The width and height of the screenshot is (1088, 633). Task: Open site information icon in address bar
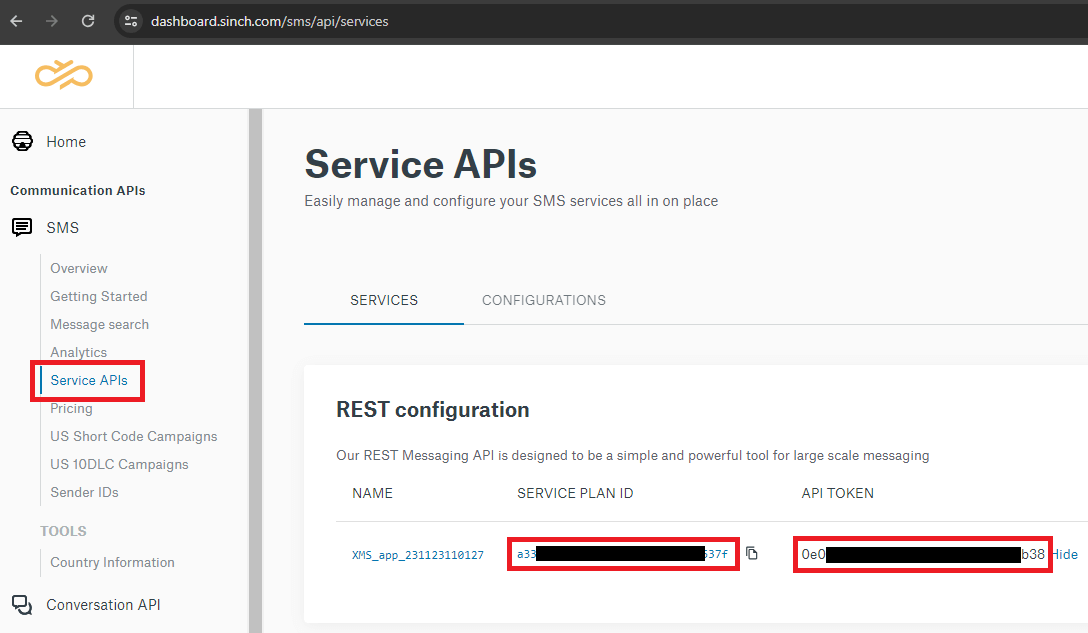(x=131, y=22)
